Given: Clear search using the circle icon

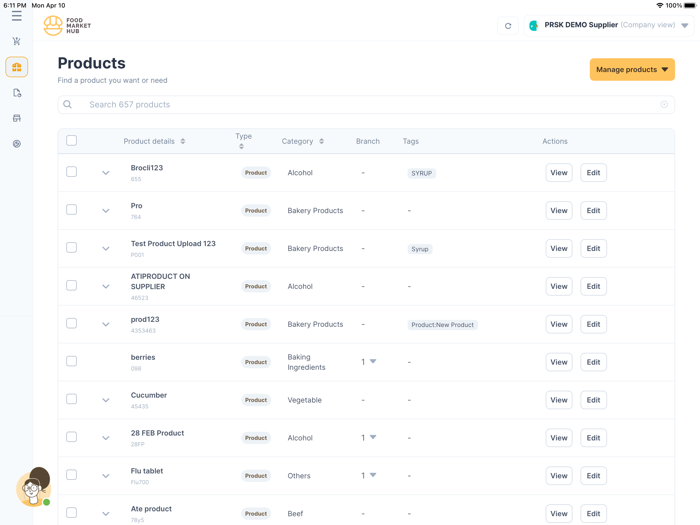Looking at the screenshot, I should 664,104.
